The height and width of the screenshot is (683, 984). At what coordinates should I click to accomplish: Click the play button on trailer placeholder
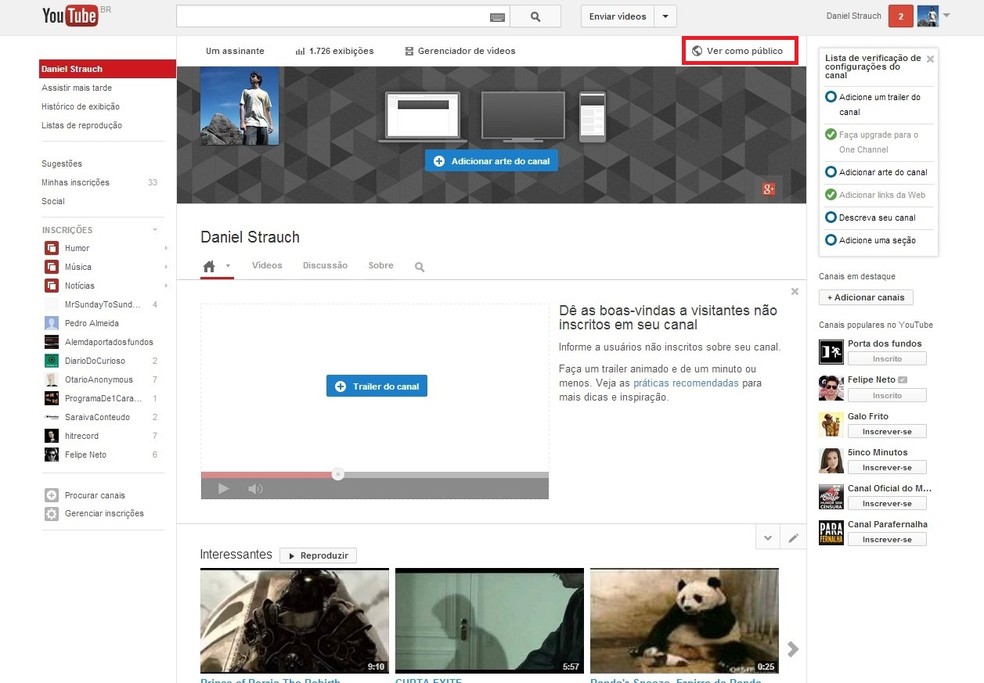coord(223,488)
